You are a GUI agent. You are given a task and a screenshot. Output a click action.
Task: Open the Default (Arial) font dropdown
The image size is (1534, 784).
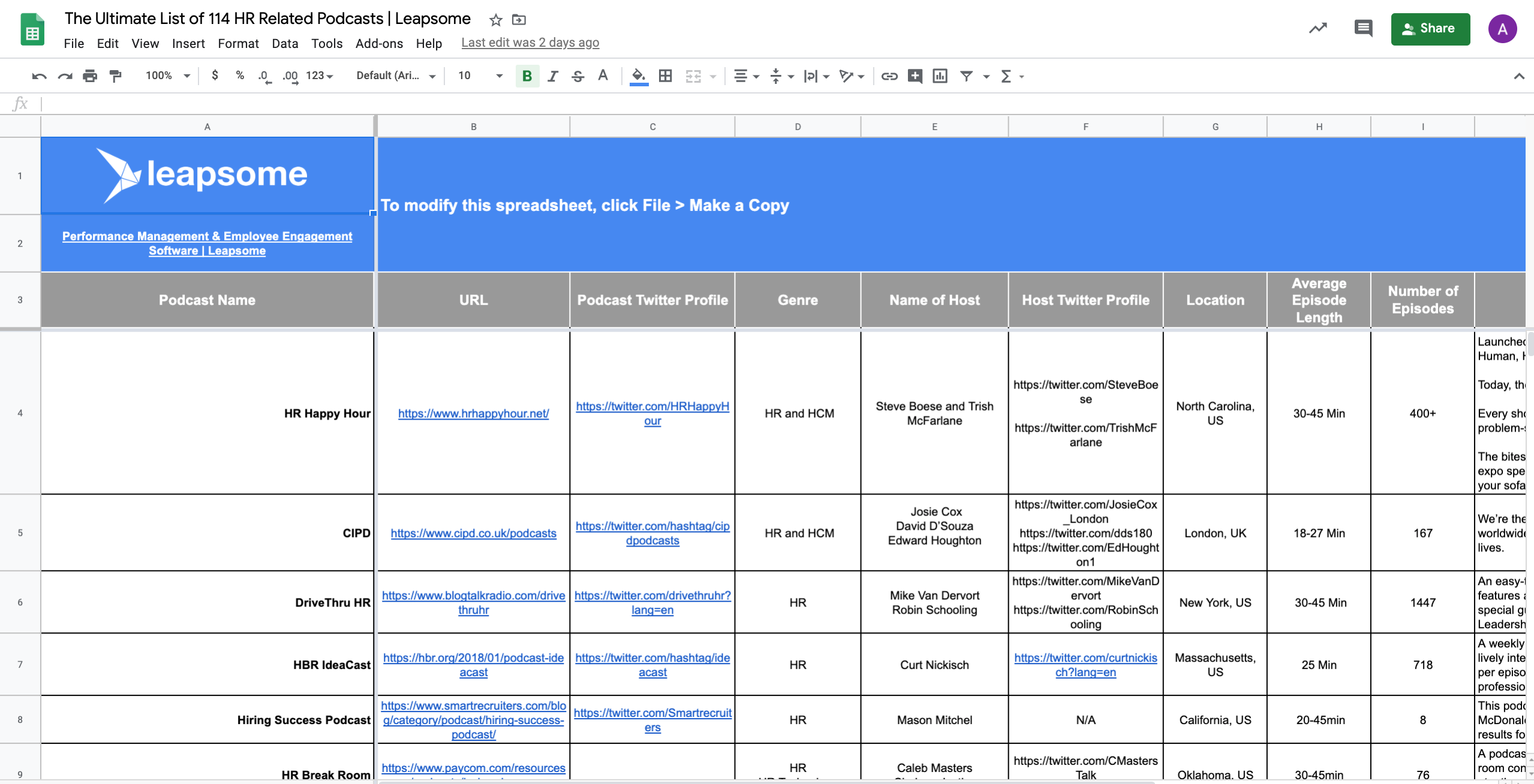pyautogui.click(x=396, y=76)
